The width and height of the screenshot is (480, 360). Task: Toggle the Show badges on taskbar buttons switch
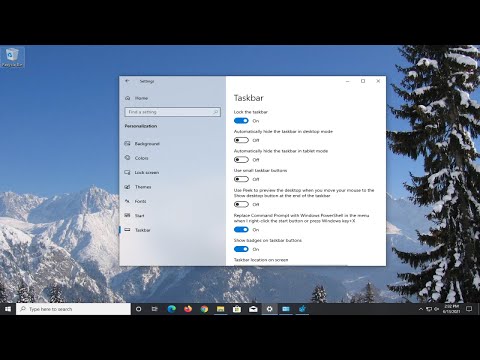(x=241, y=249)
